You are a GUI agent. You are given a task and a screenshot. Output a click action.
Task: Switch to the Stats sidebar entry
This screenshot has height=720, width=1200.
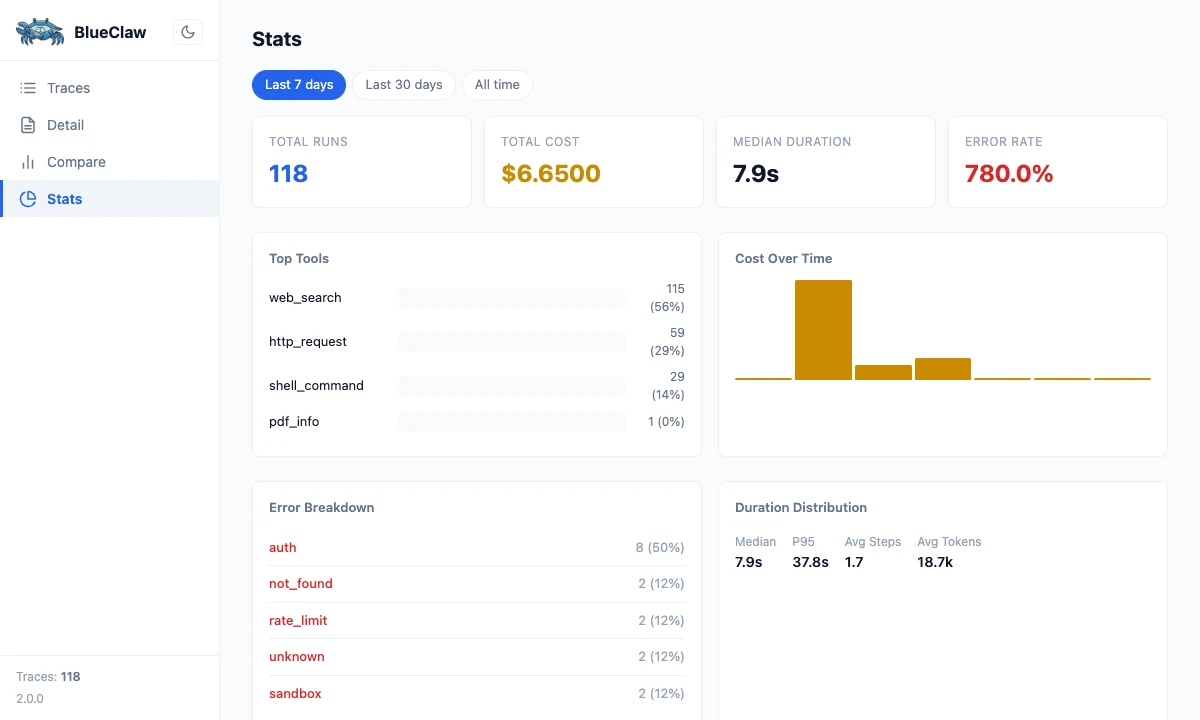(x=64, y=198)
